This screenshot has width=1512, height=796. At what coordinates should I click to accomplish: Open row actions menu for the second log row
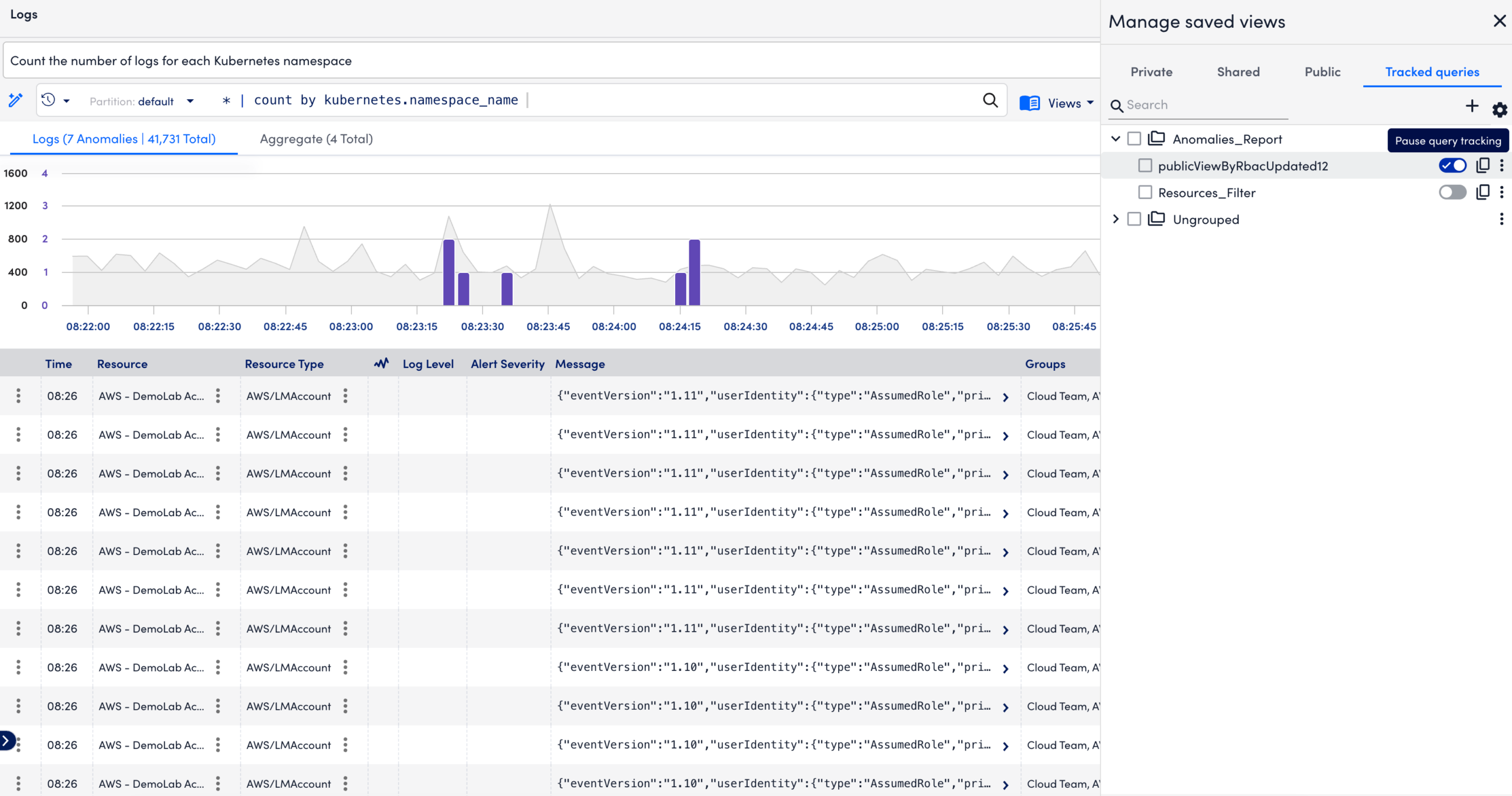[x=18, y=435]
